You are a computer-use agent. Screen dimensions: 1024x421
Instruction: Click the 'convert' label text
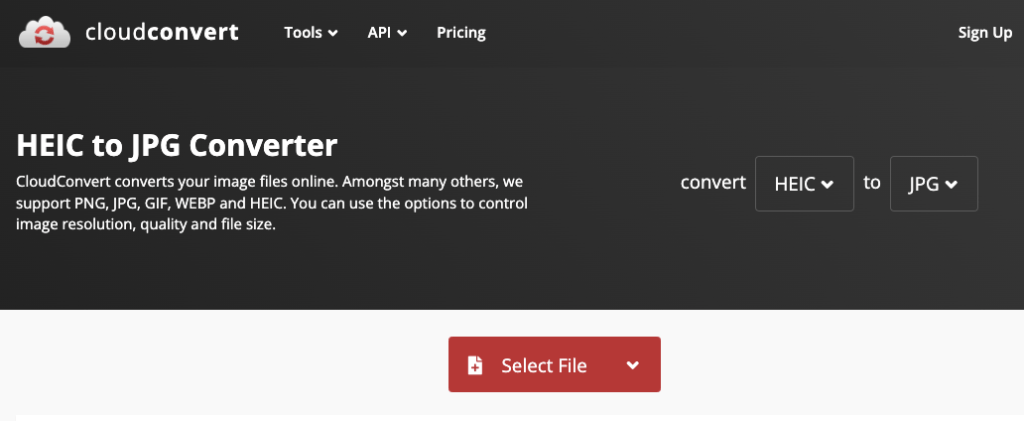[713, 183]
